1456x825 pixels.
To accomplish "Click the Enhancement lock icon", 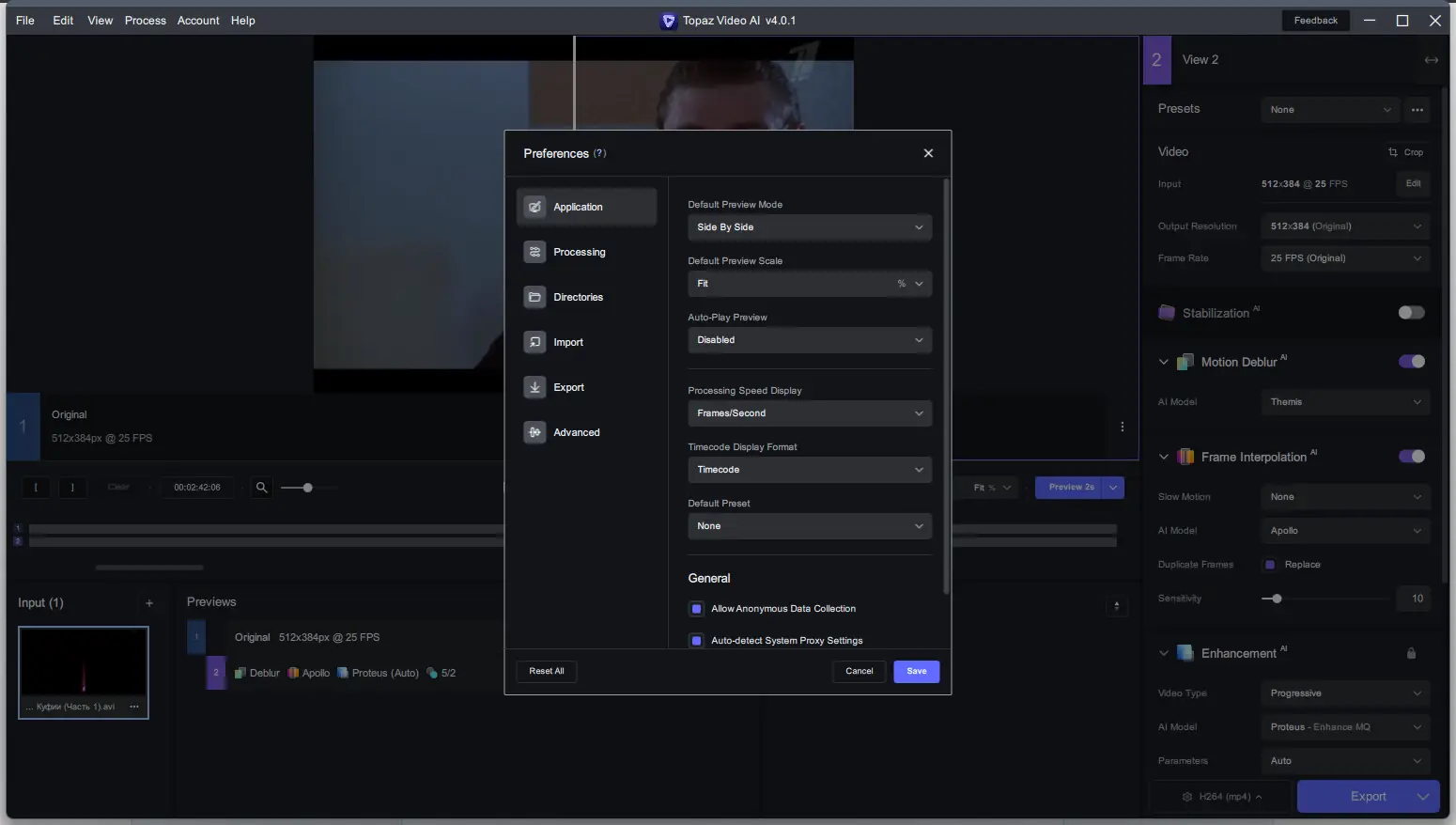I will (x=1411, y=653).
